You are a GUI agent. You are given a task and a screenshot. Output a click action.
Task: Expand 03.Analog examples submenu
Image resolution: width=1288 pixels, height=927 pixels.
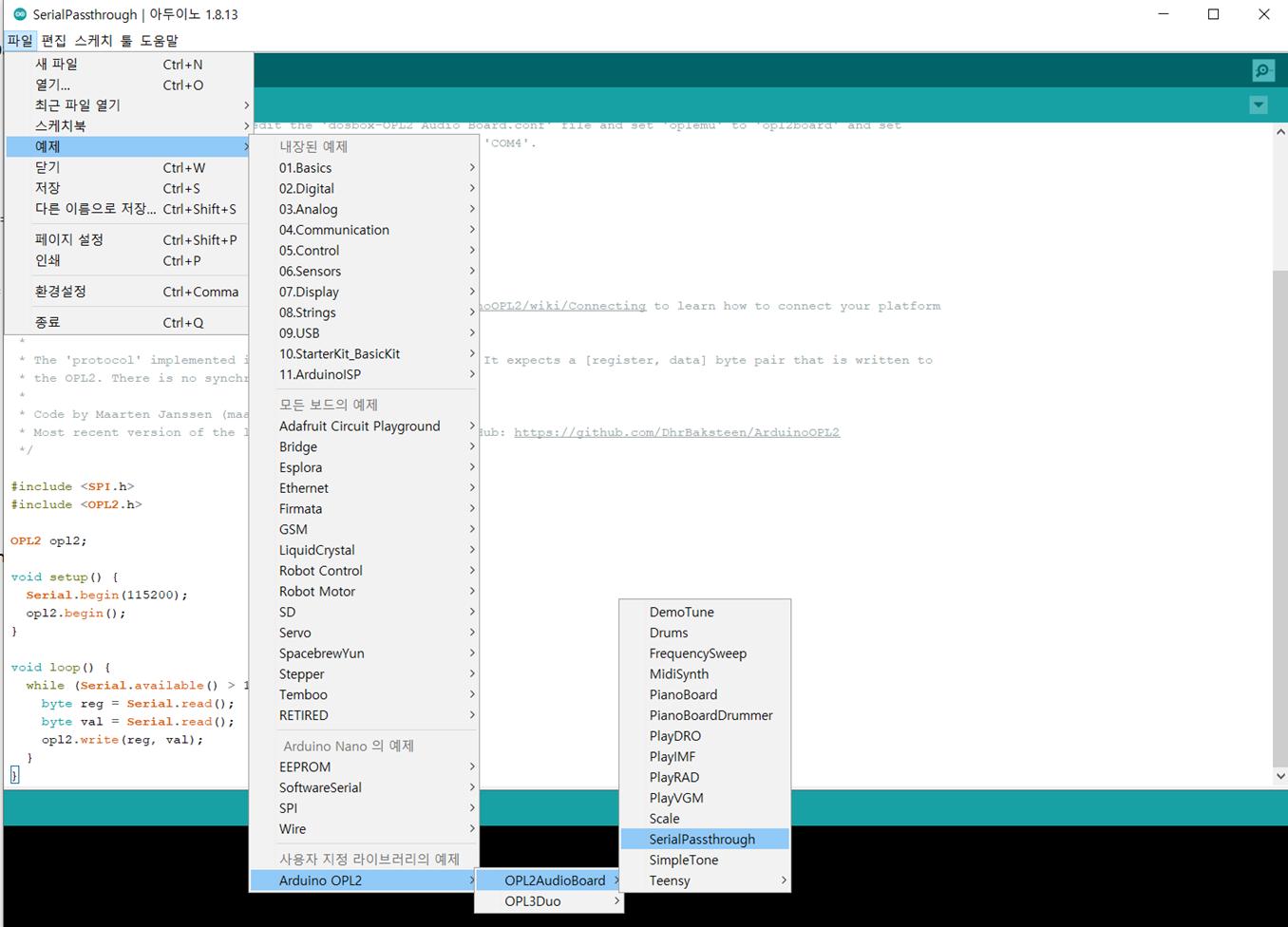[x=364, y=209]
